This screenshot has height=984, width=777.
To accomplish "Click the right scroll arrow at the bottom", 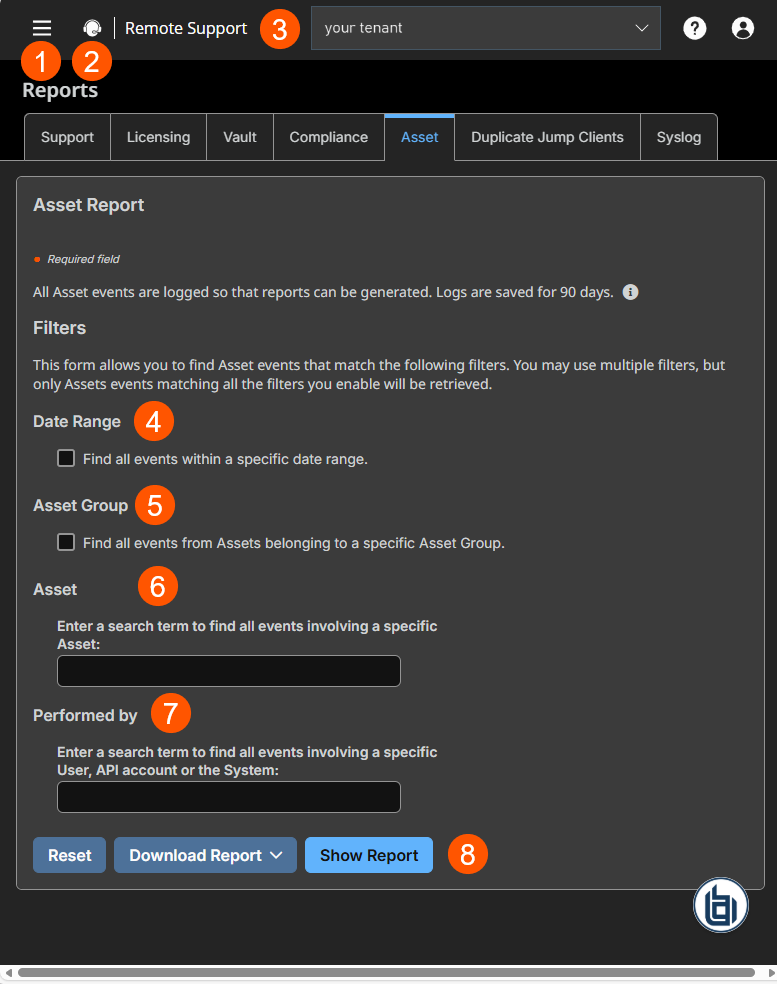I will (771, 973).
